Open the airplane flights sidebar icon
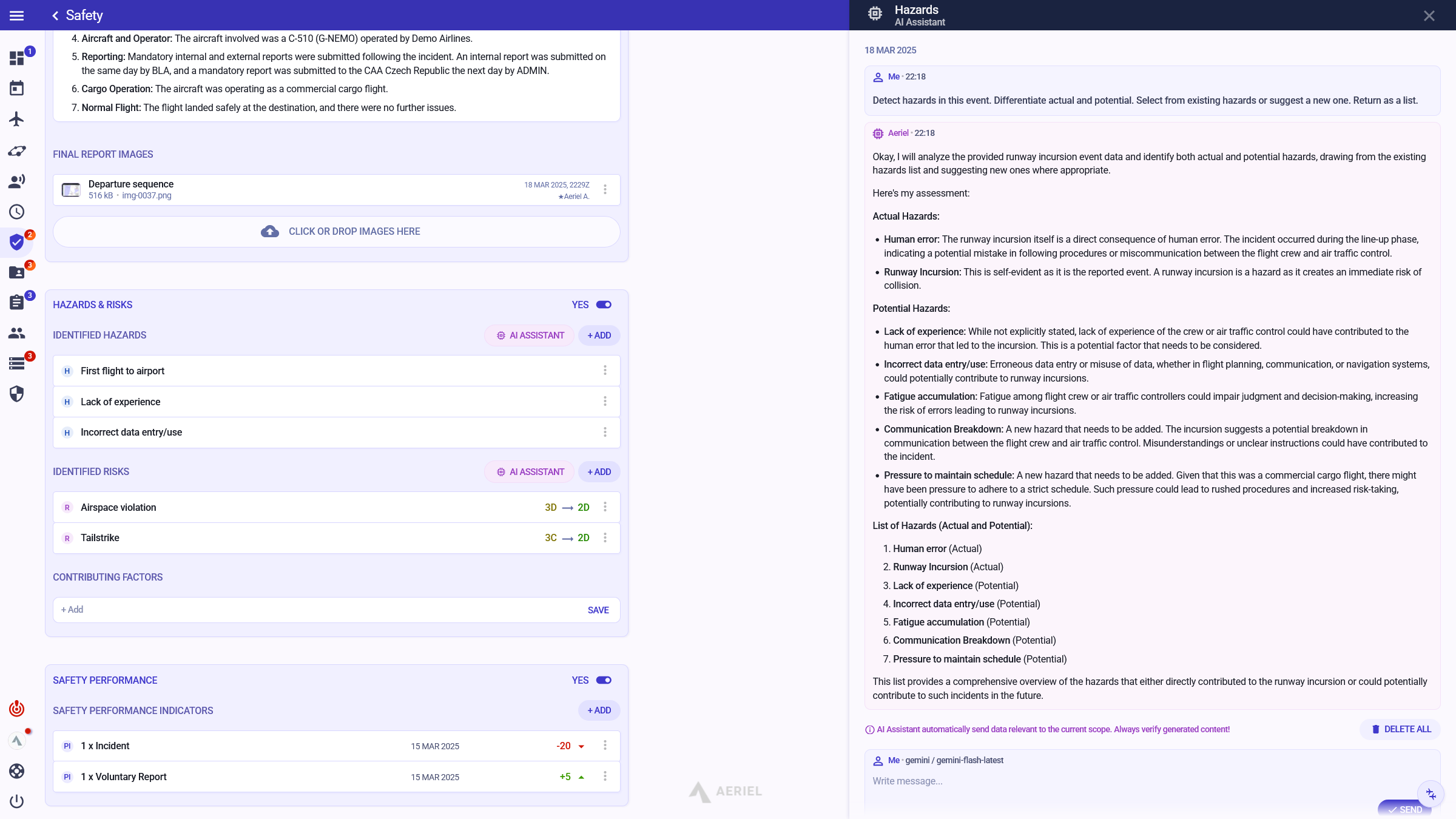 pyautogui.click(x=16, y=119)
